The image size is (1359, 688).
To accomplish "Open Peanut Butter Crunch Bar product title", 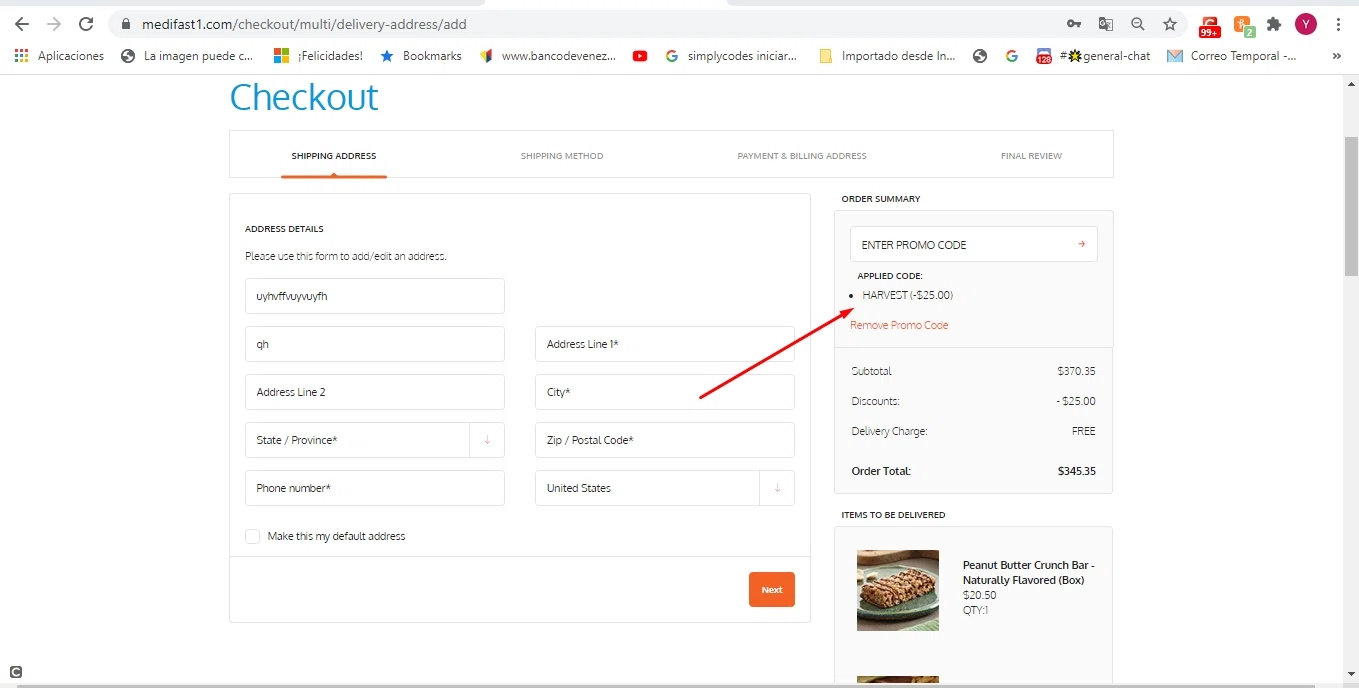I will (1029, 573).
